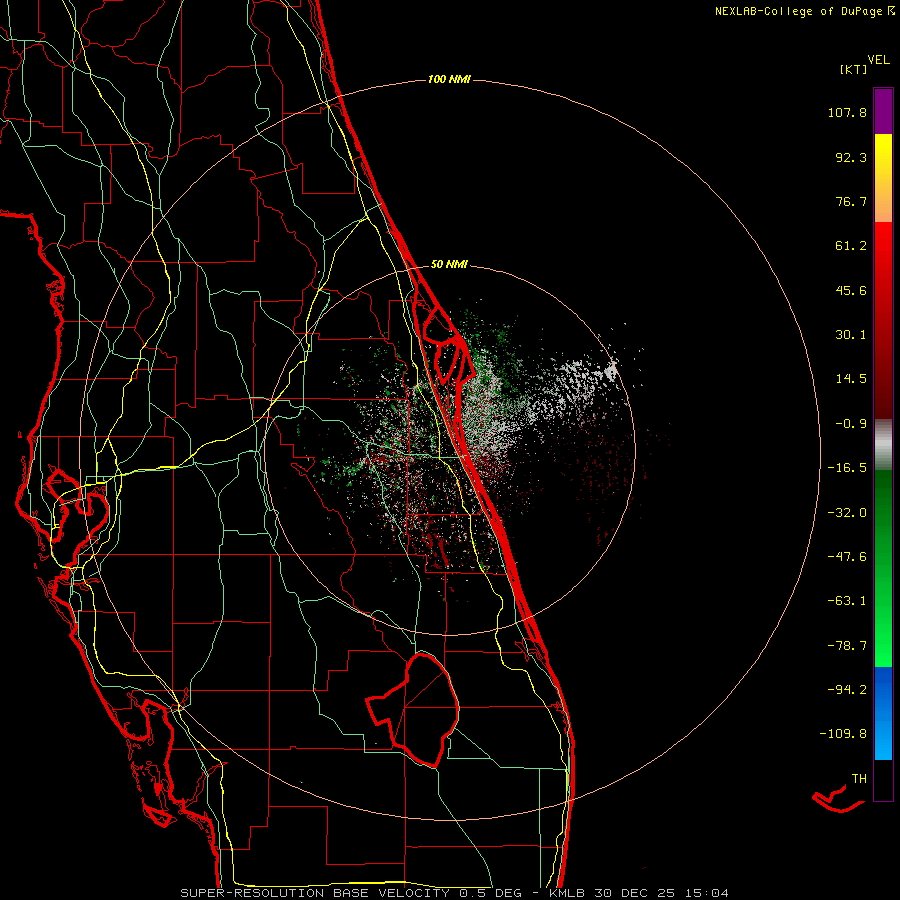Click the Lake Okeechobee outline on the map
The height and width of the screenshot is (900, 900).
413,711
